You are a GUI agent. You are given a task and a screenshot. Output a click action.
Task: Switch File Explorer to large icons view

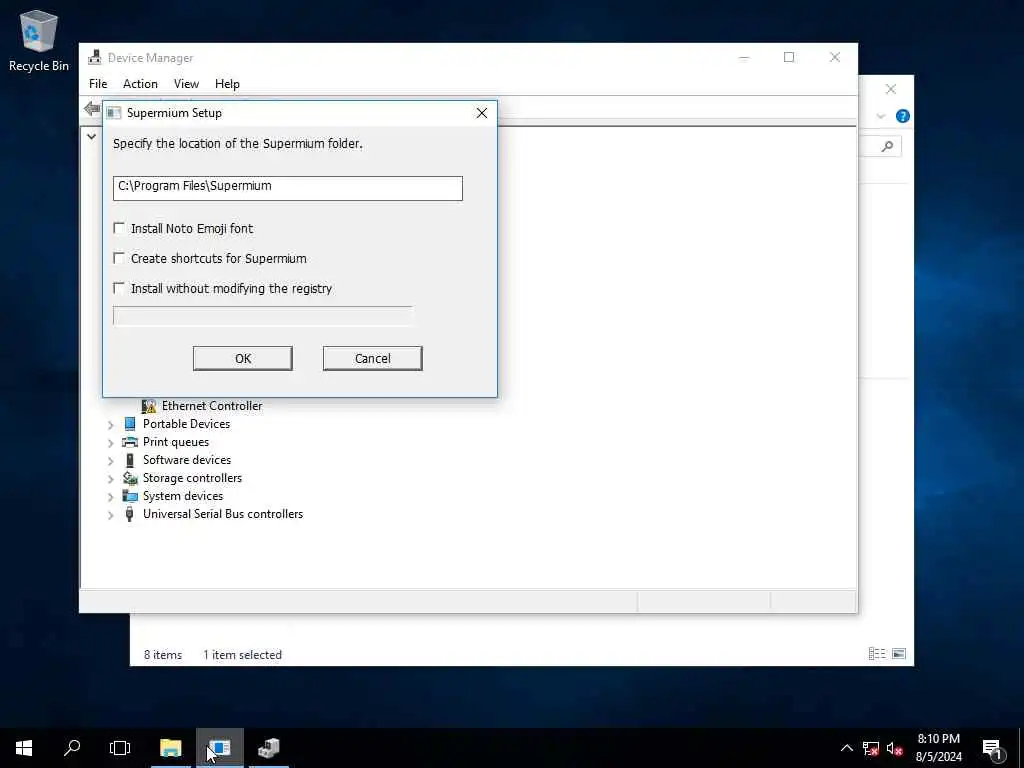[x=899, y=654]
